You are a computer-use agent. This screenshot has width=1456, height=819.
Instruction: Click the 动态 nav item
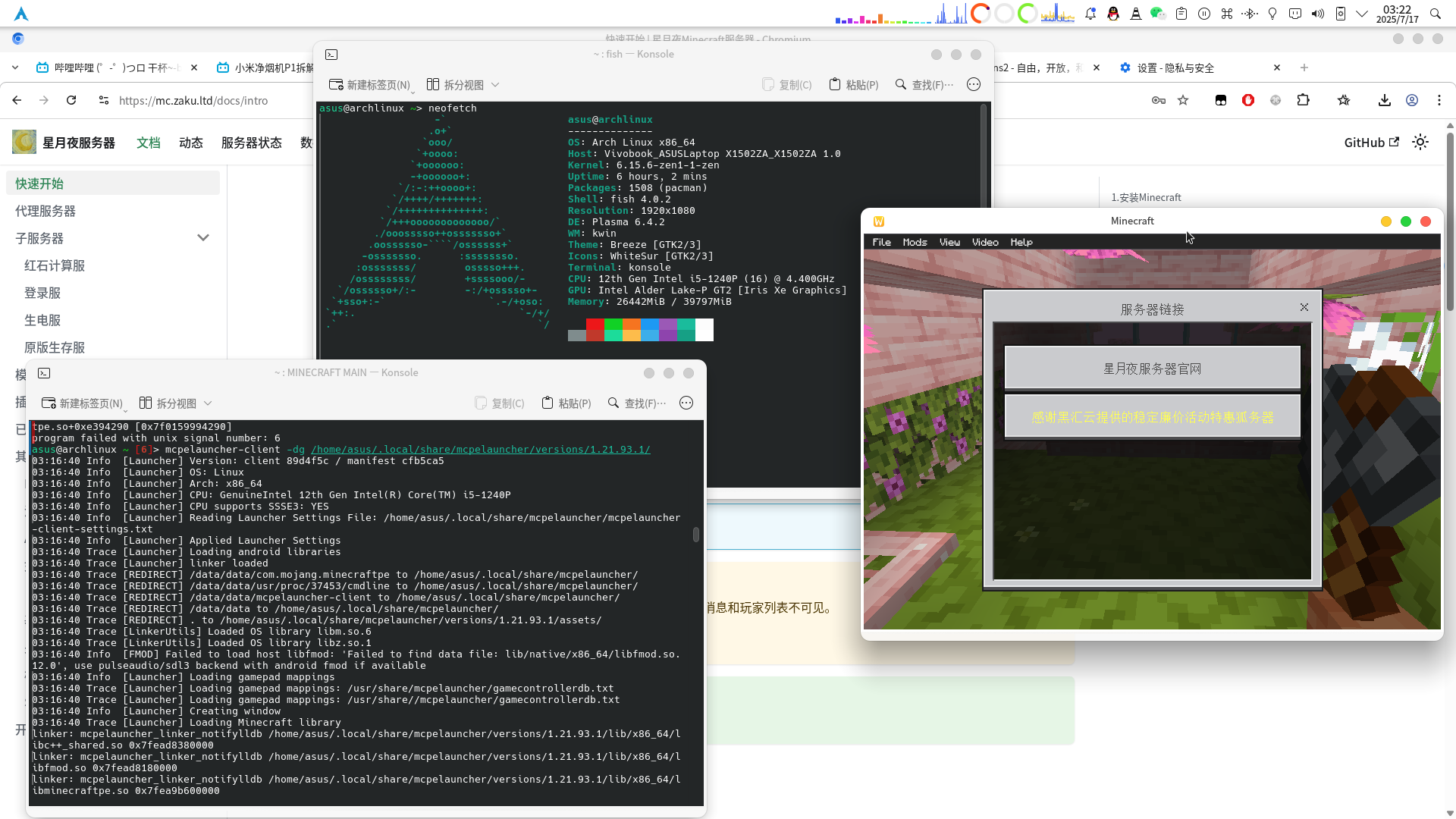191,143
